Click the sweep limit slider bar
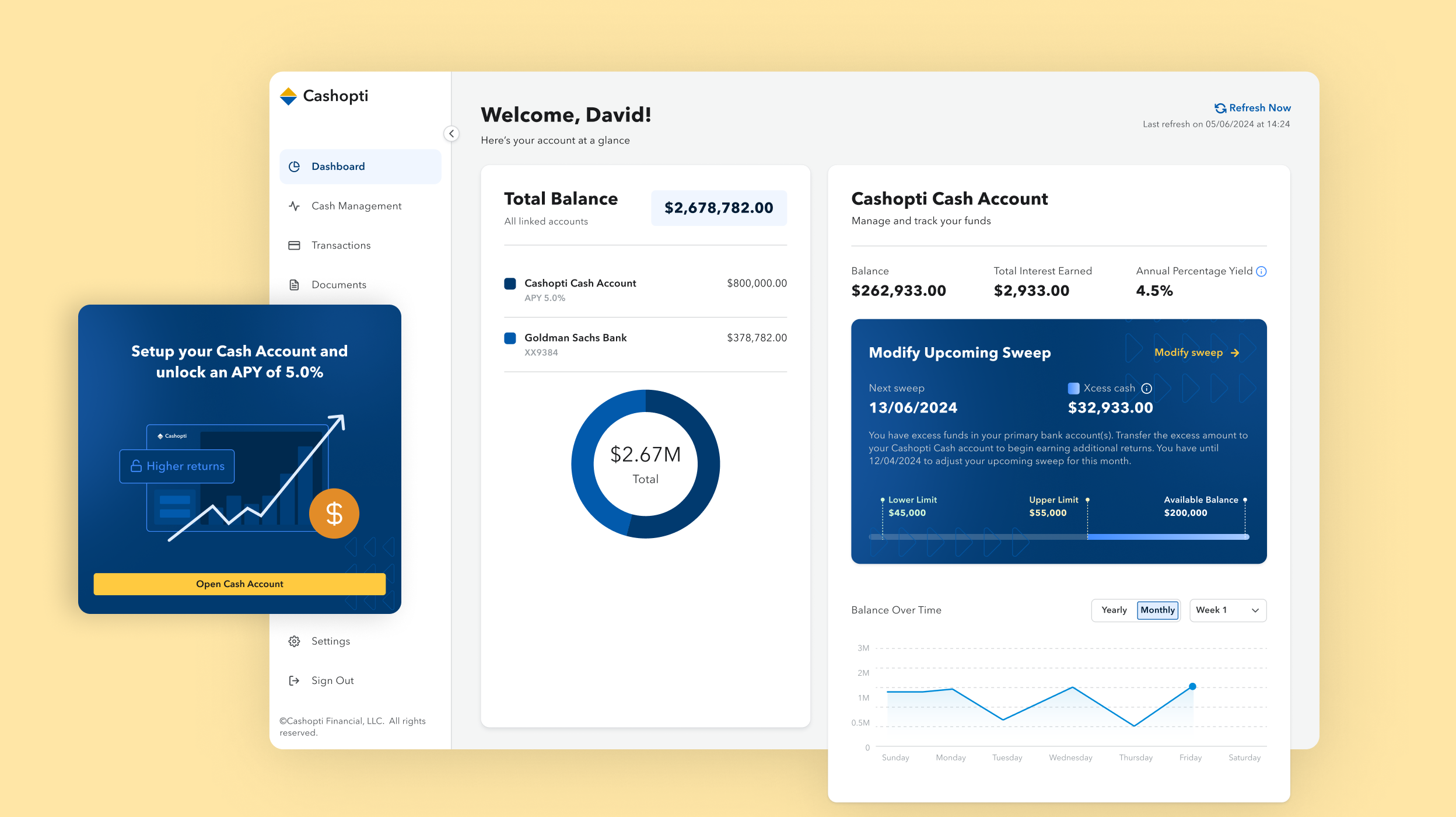The image size is (1456, 817). coord(1059,537)
